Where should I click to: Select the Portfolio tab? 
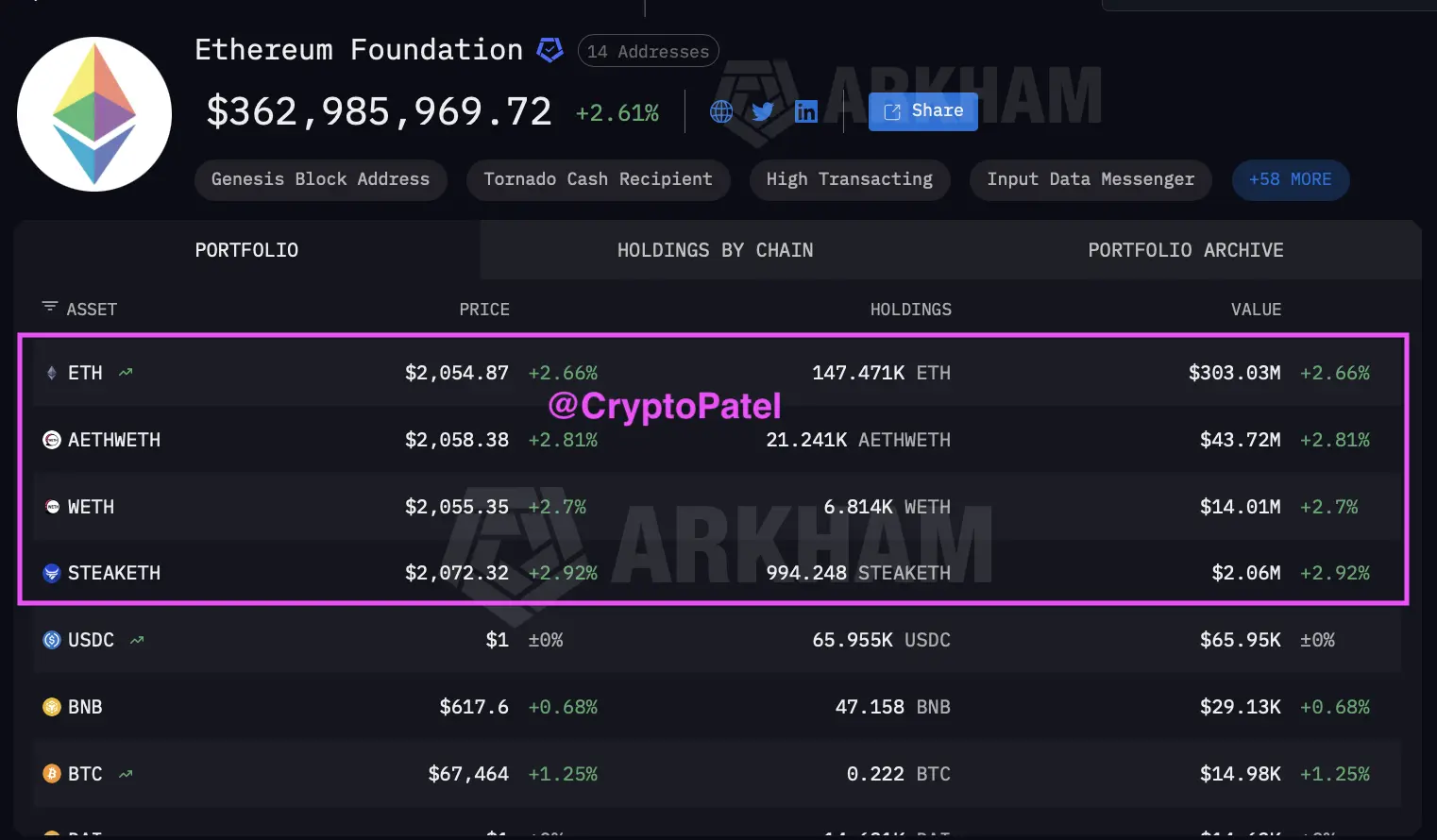pyautogui.click(x=246, y=250)
